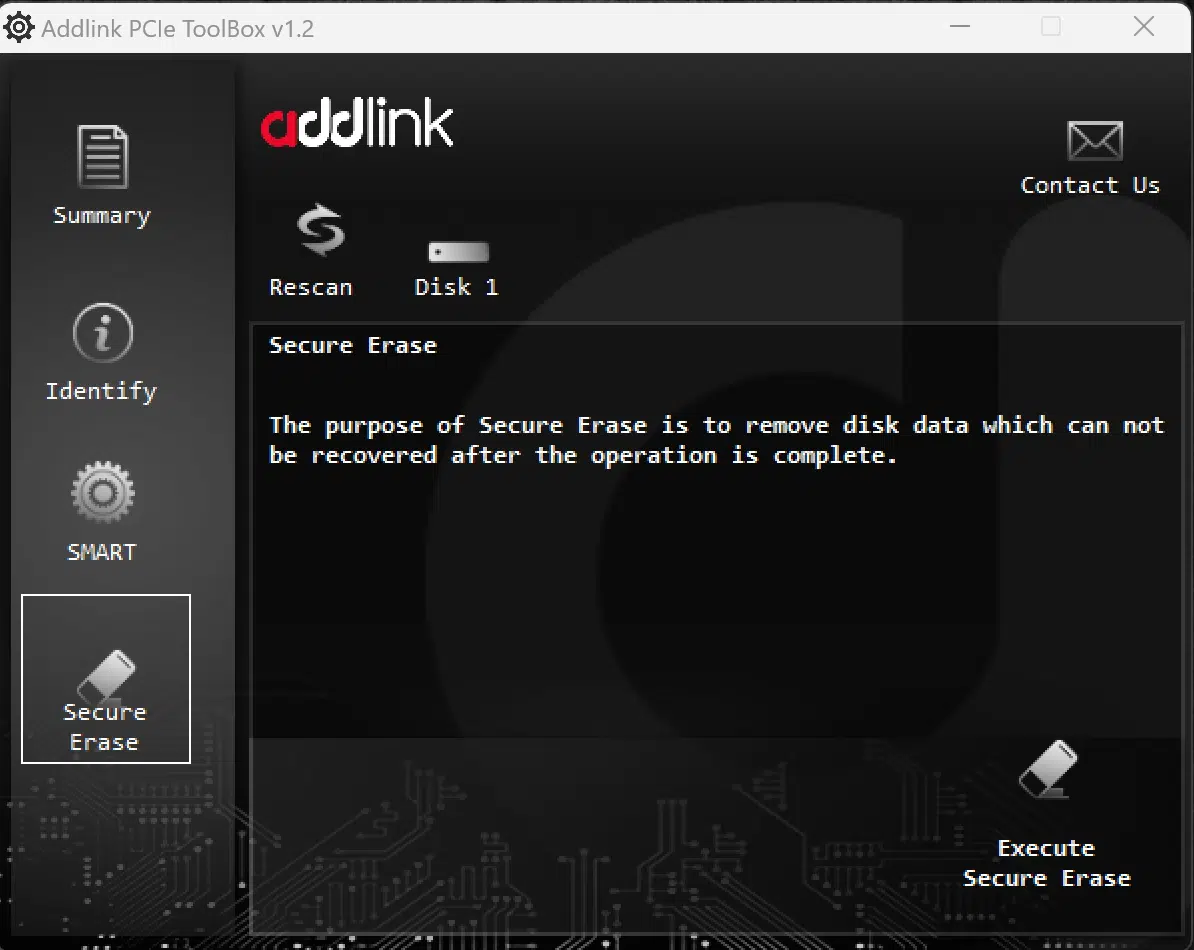Rescan for connected drives

pos(311,250)
